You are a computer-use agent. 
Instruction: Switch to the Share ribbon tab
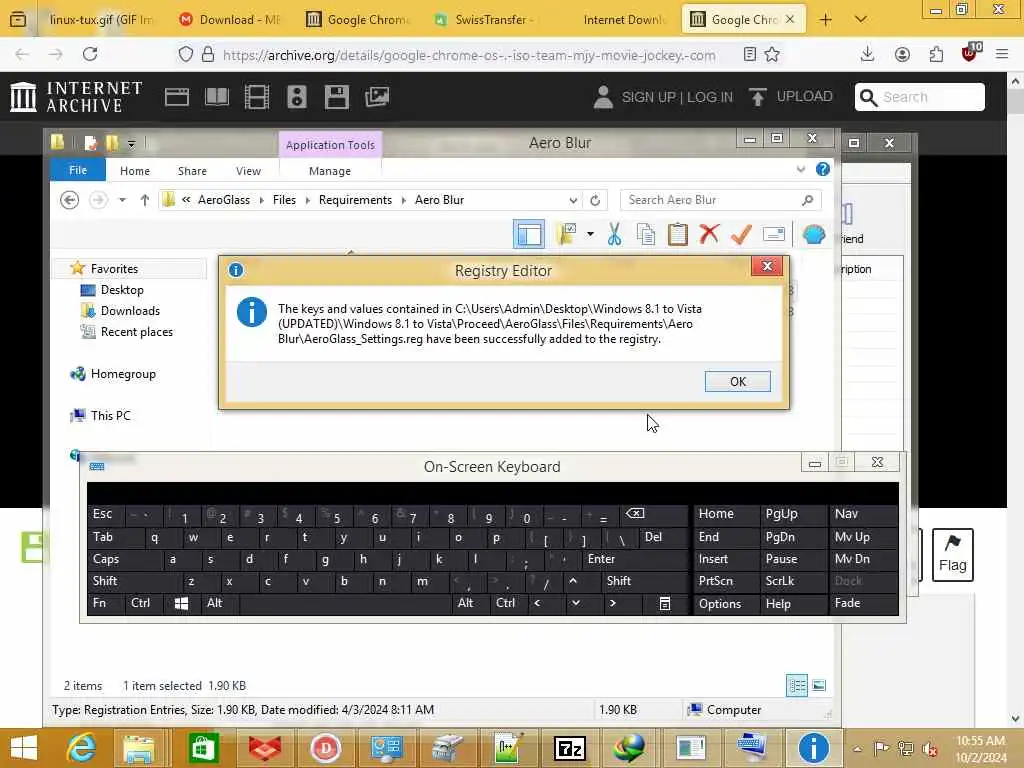tap(192, 170)
